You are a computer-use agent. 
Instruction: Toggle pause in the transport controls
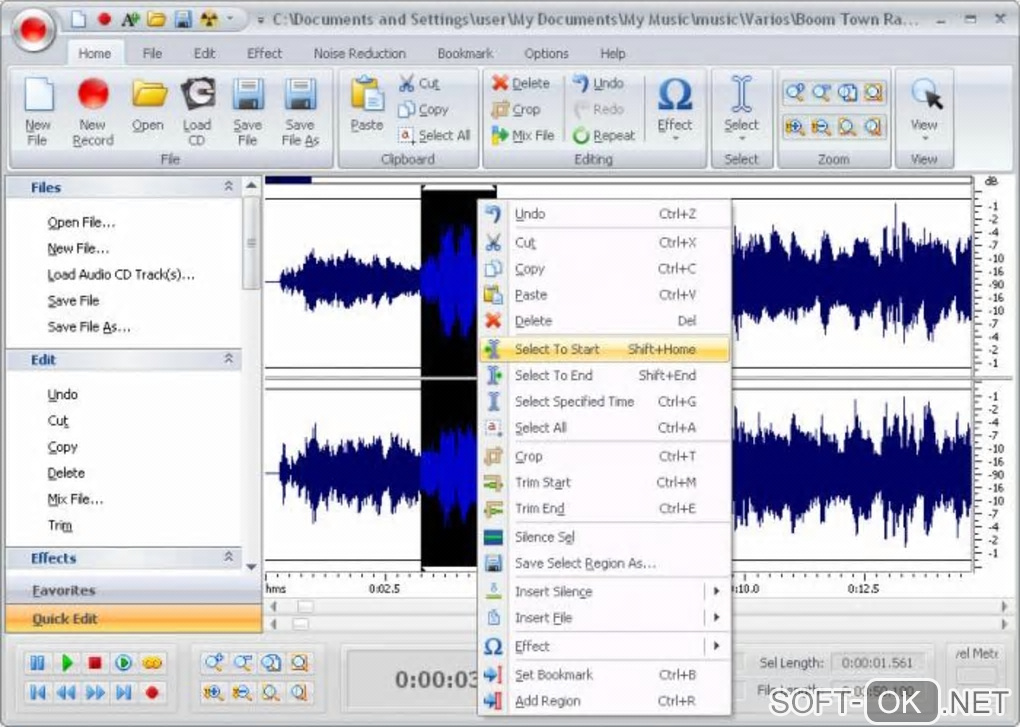coord(37,663)
